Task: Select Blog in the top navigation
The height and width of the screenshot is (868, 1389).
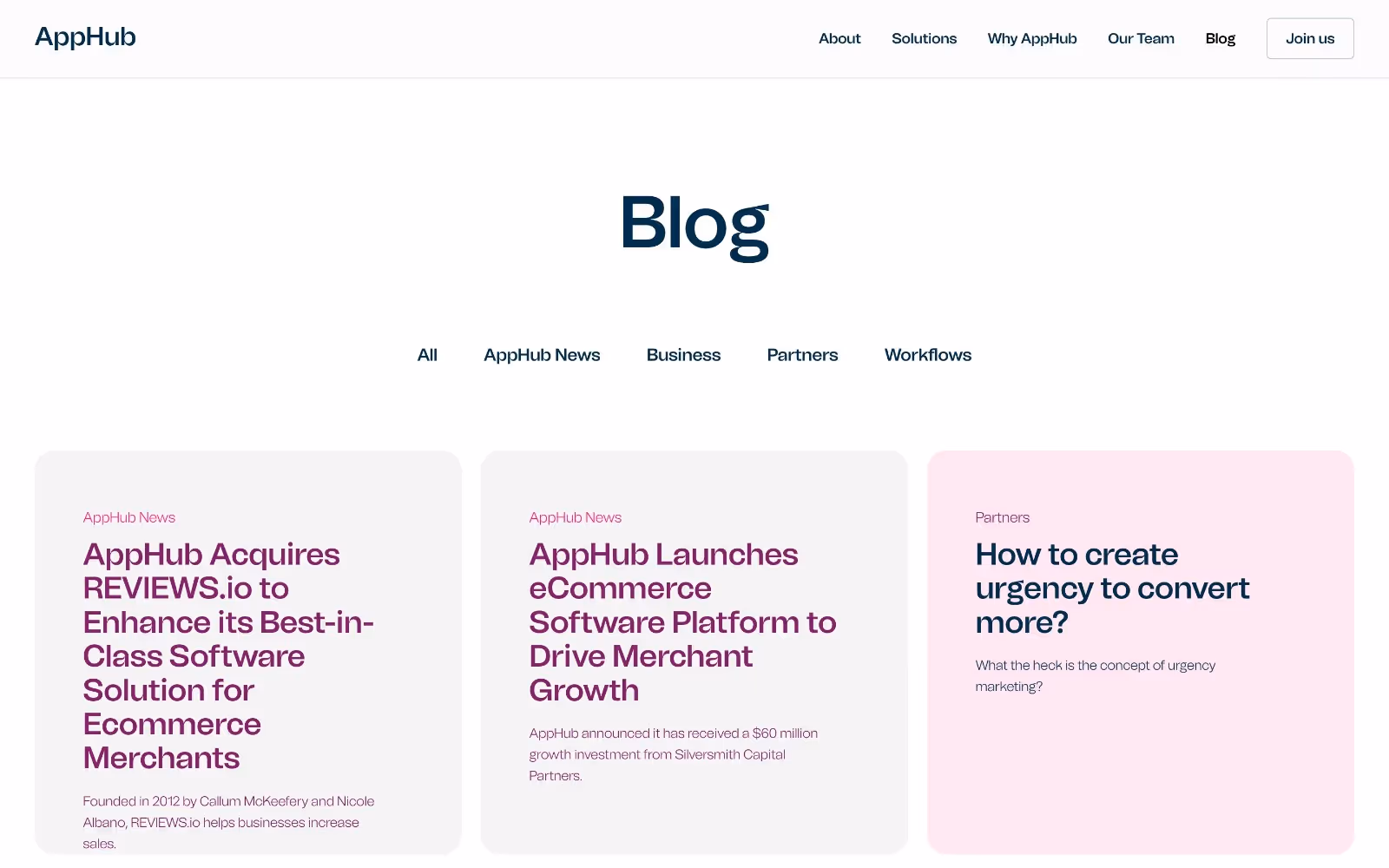Action: (x=1220, y=38)
